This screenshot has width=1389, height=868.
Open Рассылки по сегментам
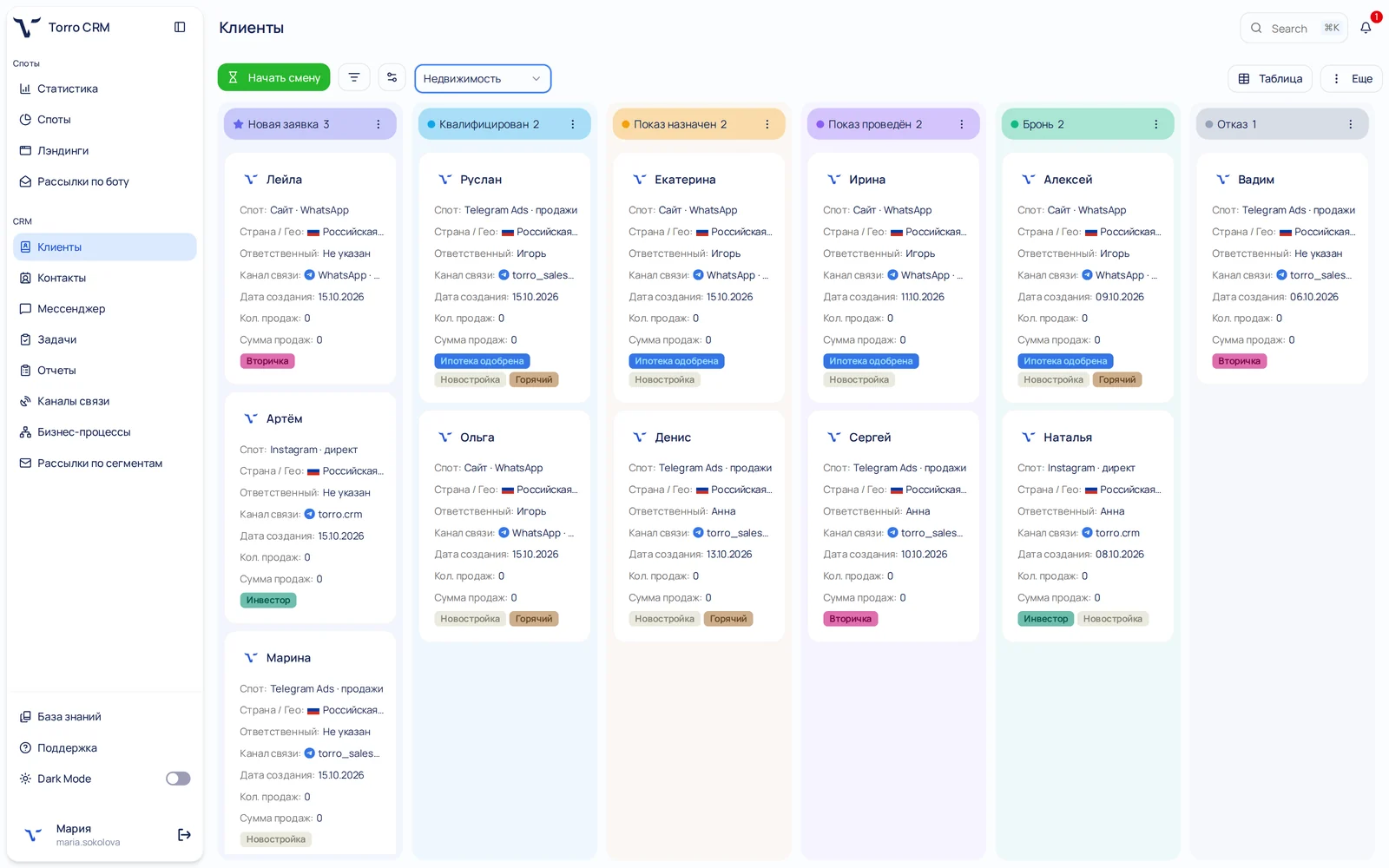104,464
